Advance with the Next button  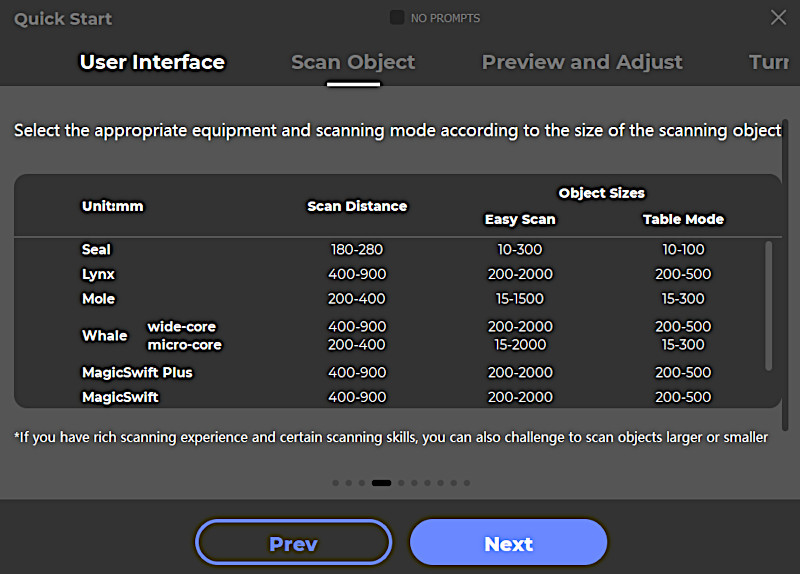pyautogui.click(x=509, y=542)
